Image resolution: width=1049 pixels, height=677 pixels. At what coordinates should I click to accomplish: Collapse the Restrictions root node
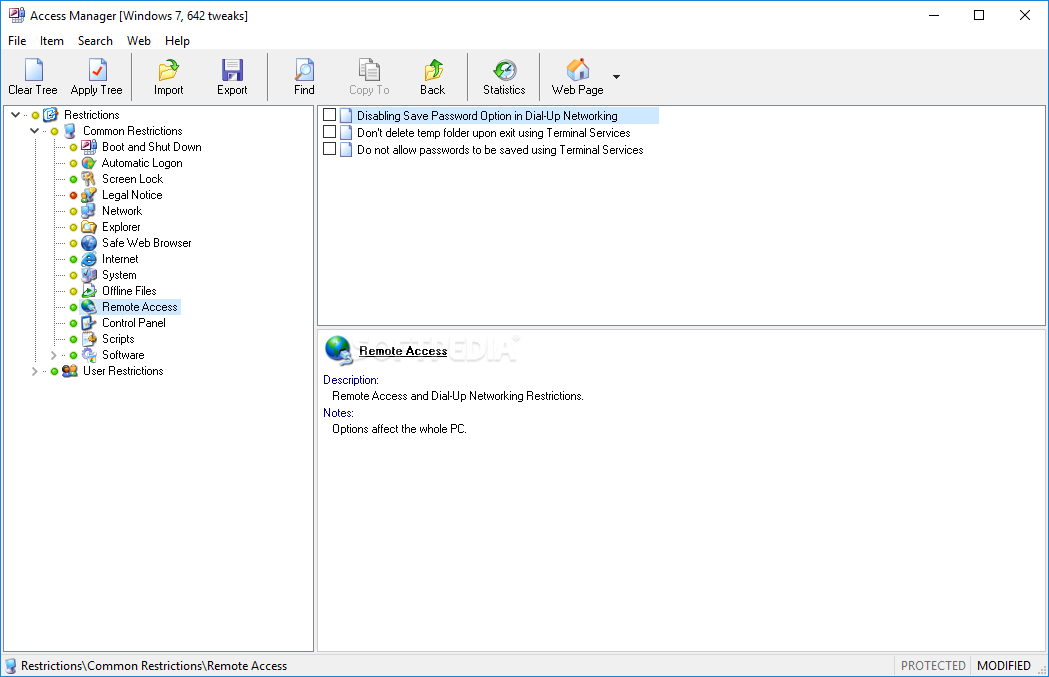(15, 115)
